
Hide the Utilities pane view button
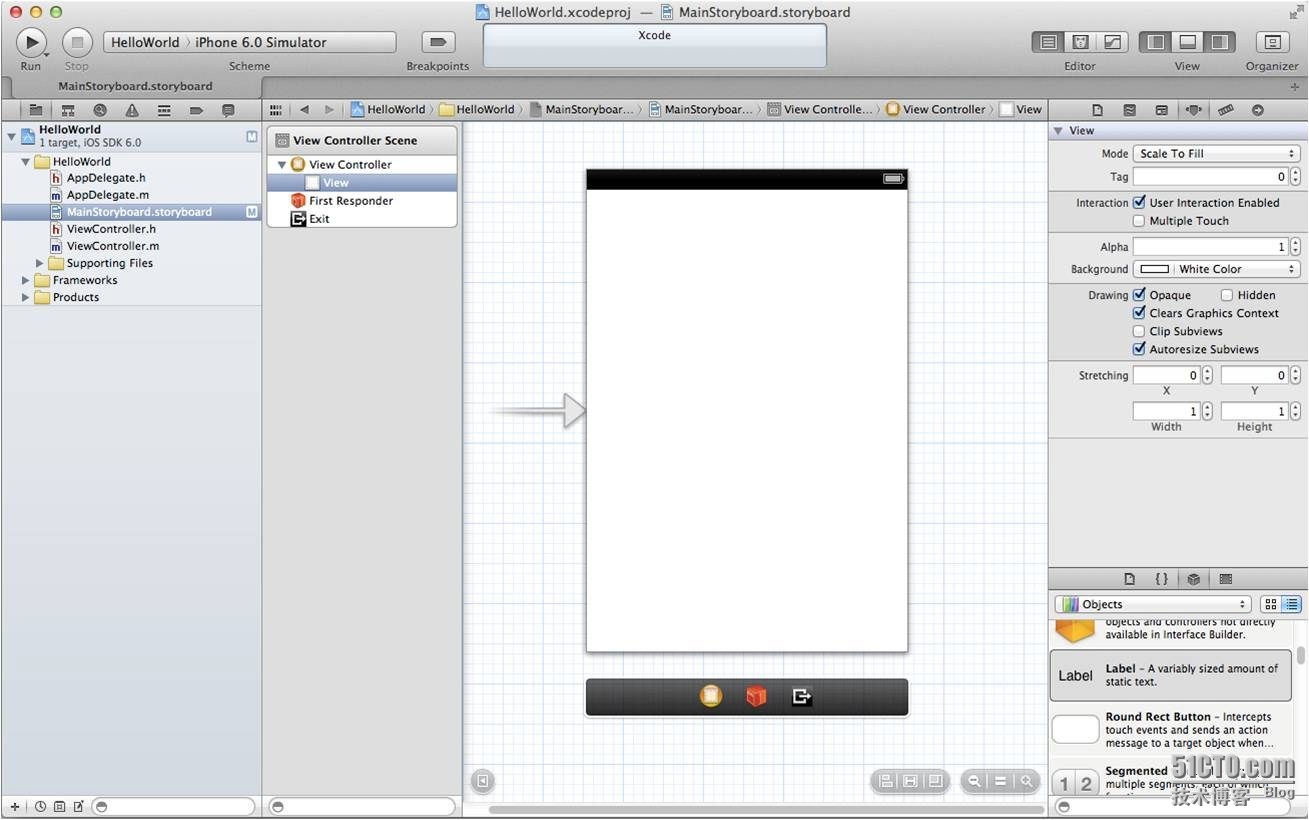(x=1220, y=42)
